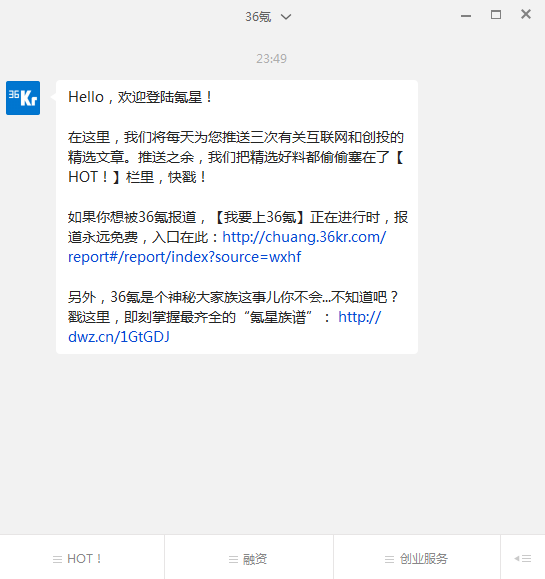Maximize the chat window
545x579 pixels.
(496, 15)
